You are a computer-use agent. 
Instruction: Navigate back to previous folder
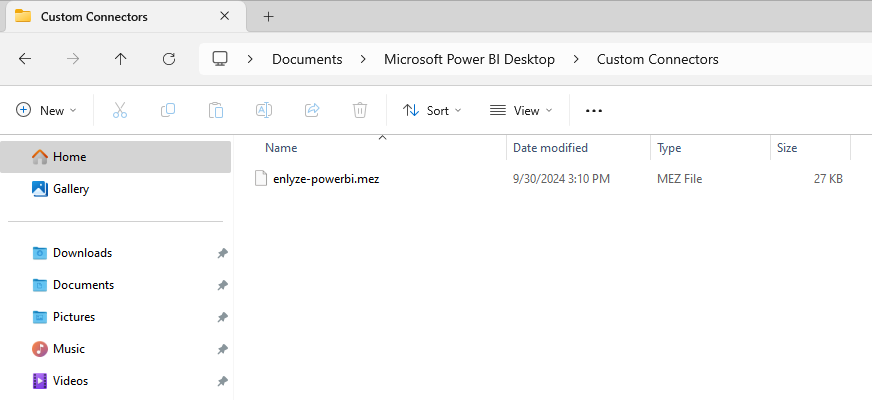click(x=25, y=59)
